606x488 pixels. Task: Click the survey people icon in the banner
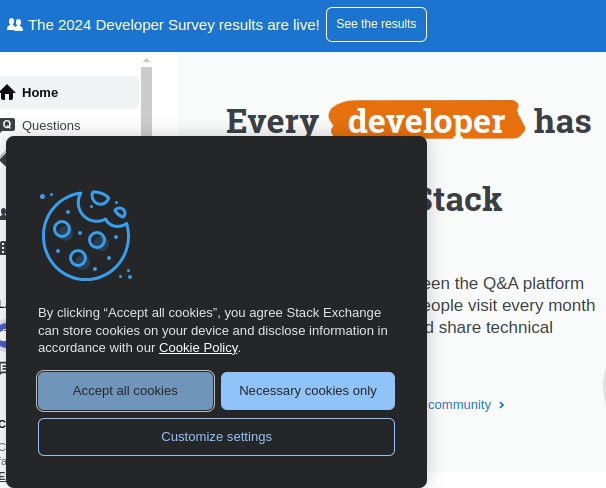pos(15,25)
